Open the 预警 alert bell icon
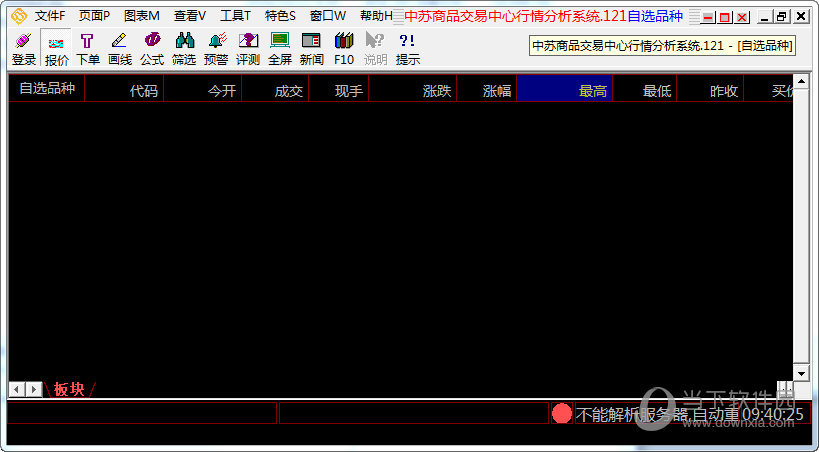Screen dimensions: 819x452 coord(216,49)
